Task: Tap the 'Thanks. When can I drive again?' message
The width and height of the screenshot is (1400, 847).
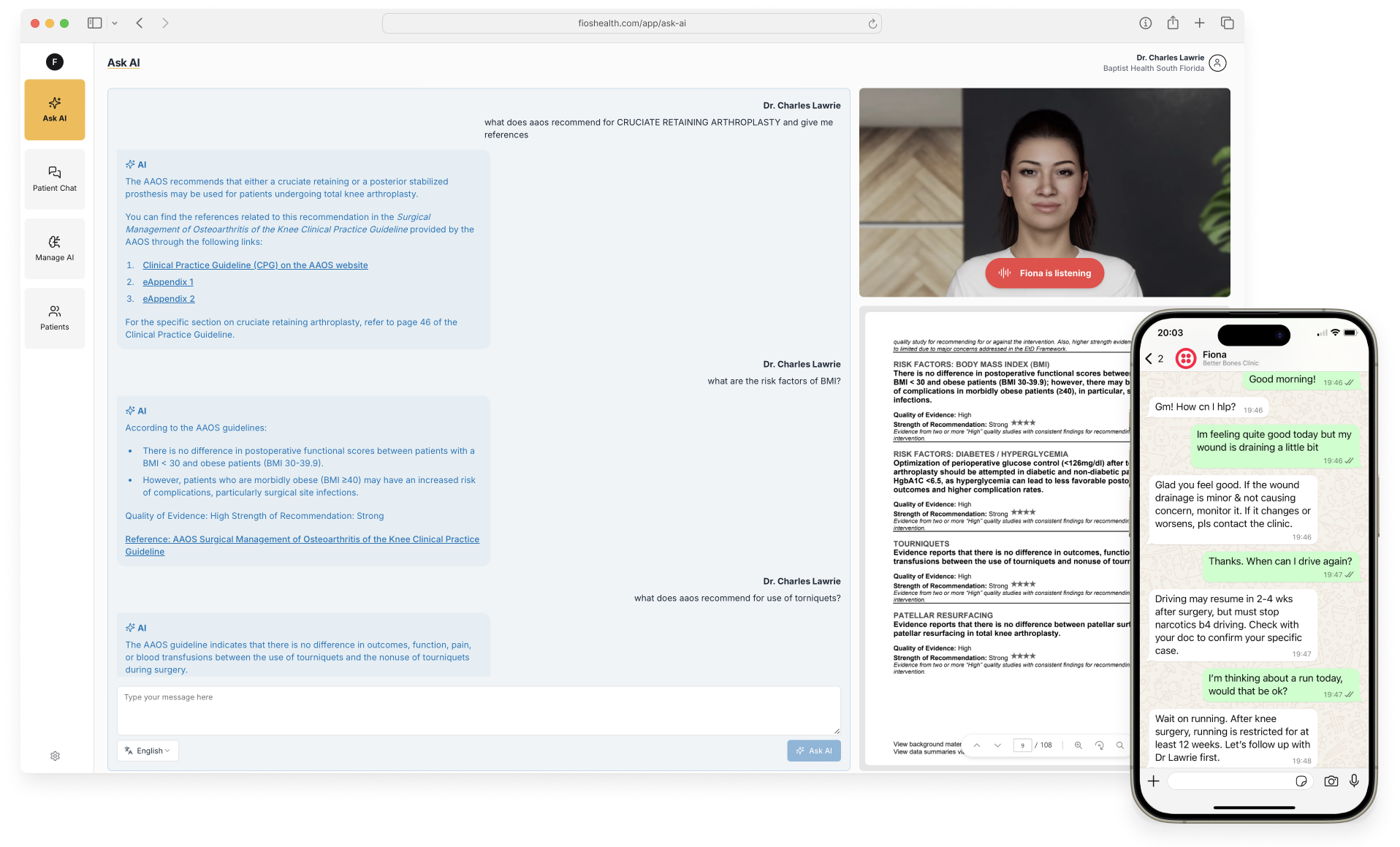Action: pyautogui.click(x=1280, y=566)
